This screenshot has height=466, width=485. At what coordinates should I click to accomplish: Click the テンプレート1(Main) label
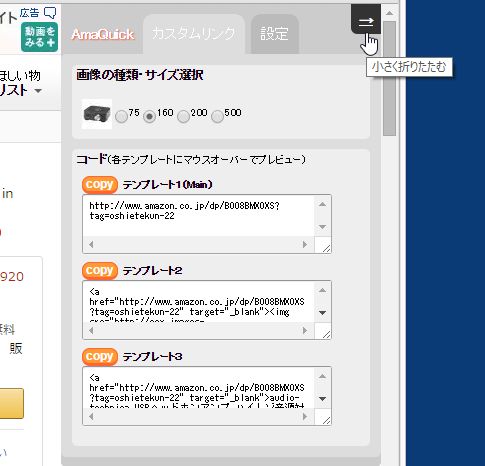[x=168, y=185]
